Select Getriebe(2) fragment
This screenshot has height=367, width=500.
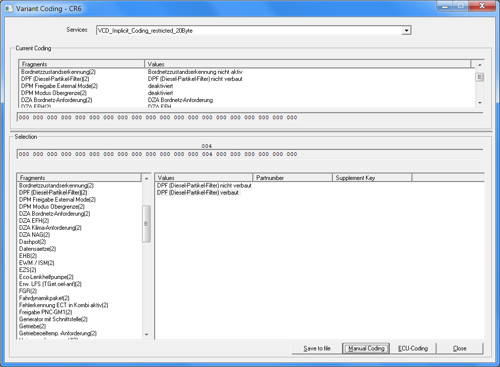point(33,326)
